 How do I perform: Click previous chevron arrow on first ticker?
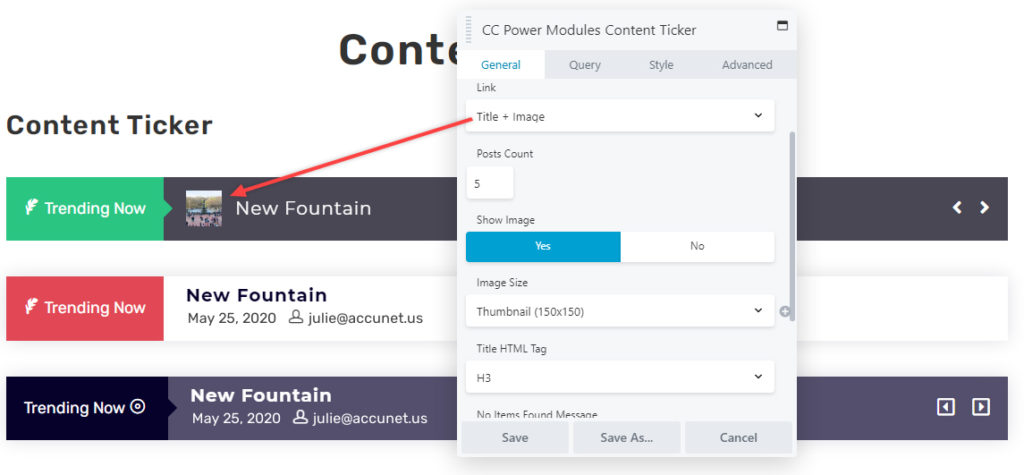957,208
